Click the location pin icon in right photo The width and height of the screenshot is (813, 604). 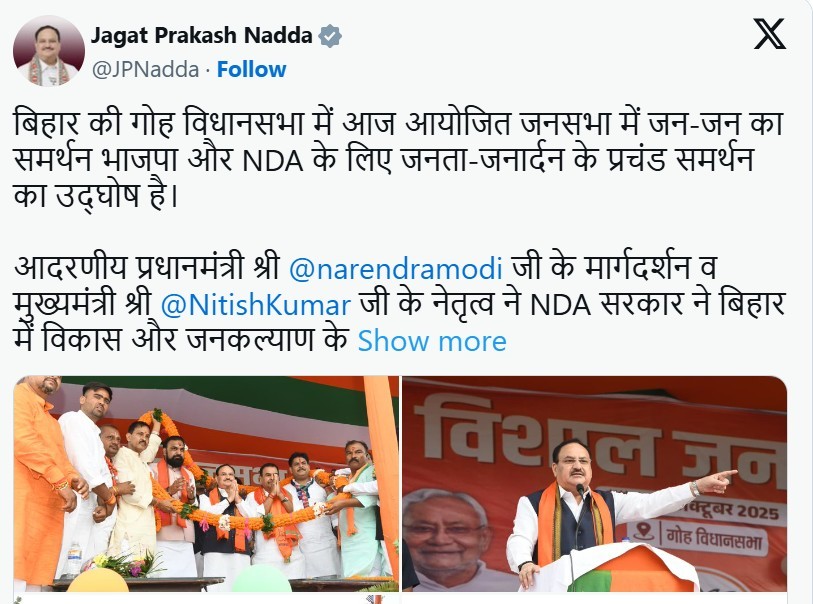644,531
